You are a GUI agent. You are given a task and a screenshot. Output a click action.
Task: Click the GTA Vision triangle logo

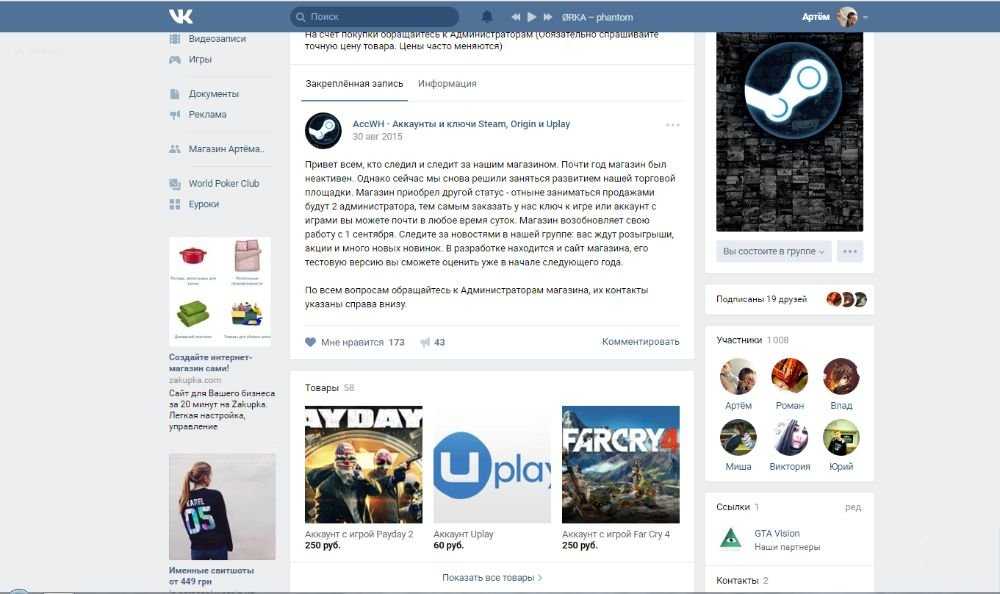[731, 539]
